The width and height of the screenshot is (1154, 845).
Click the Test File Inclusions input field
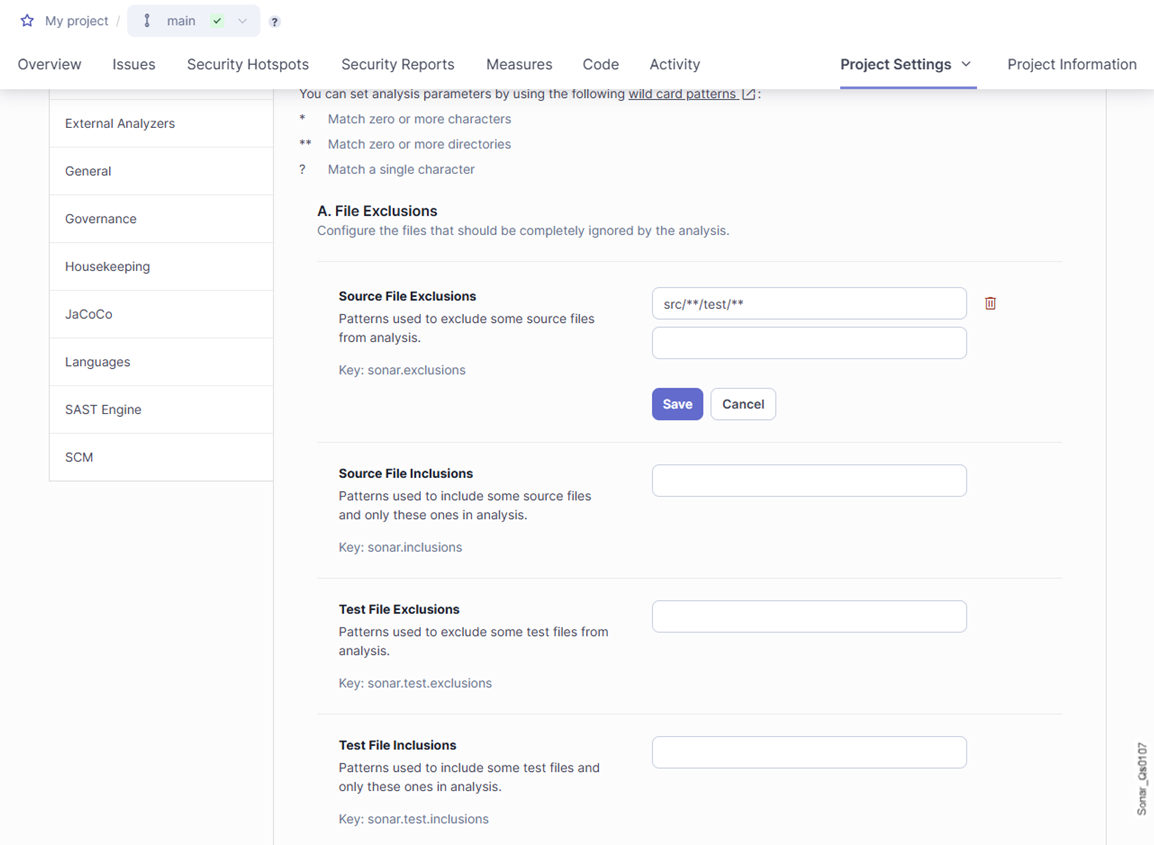(x=808, y=753)
